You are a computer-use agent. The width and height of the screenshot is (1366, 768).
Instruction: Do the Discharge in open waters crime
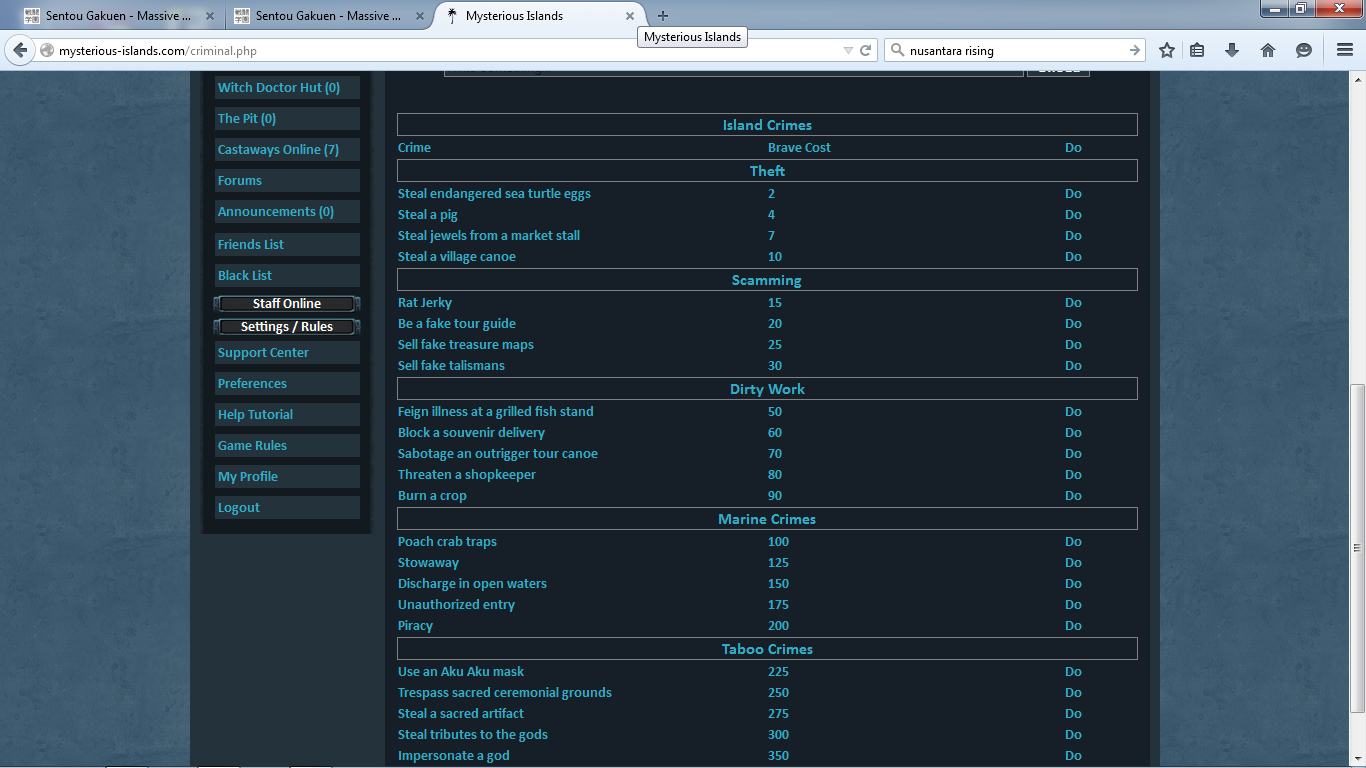1073,583
